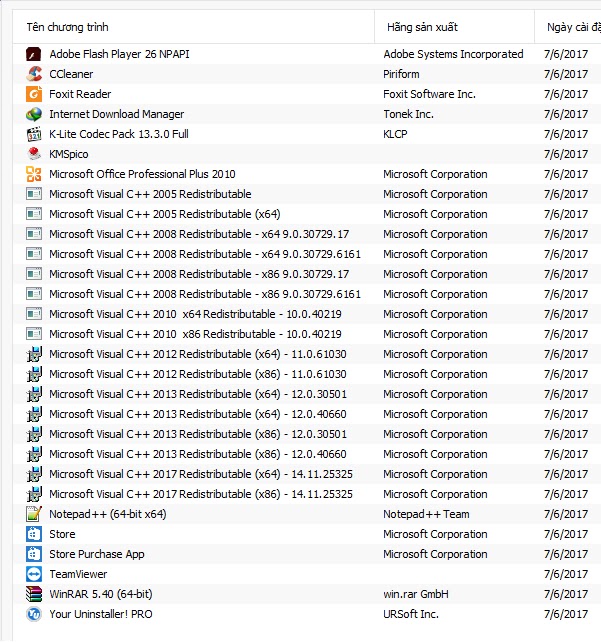Select Visual C++ 2013 (x64) 12.0.40660 name

point(198,414)
